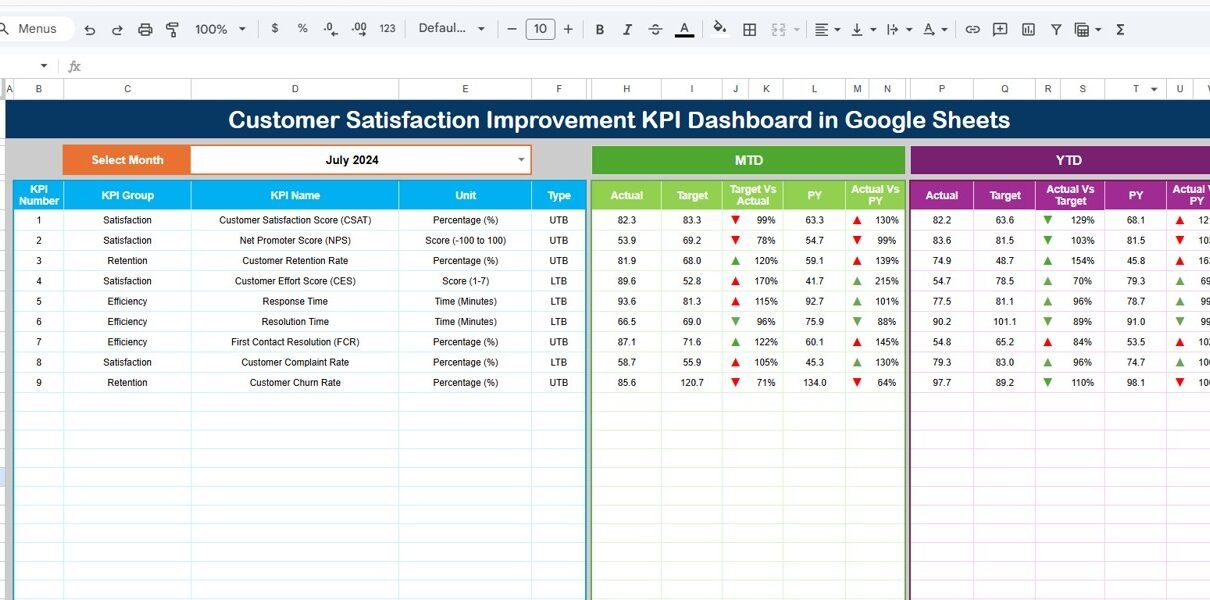Image resolution: width=1210 pixels, height=600 pixels.
Task: Activate the Paint format tool
Action: [x=172, y=30]
